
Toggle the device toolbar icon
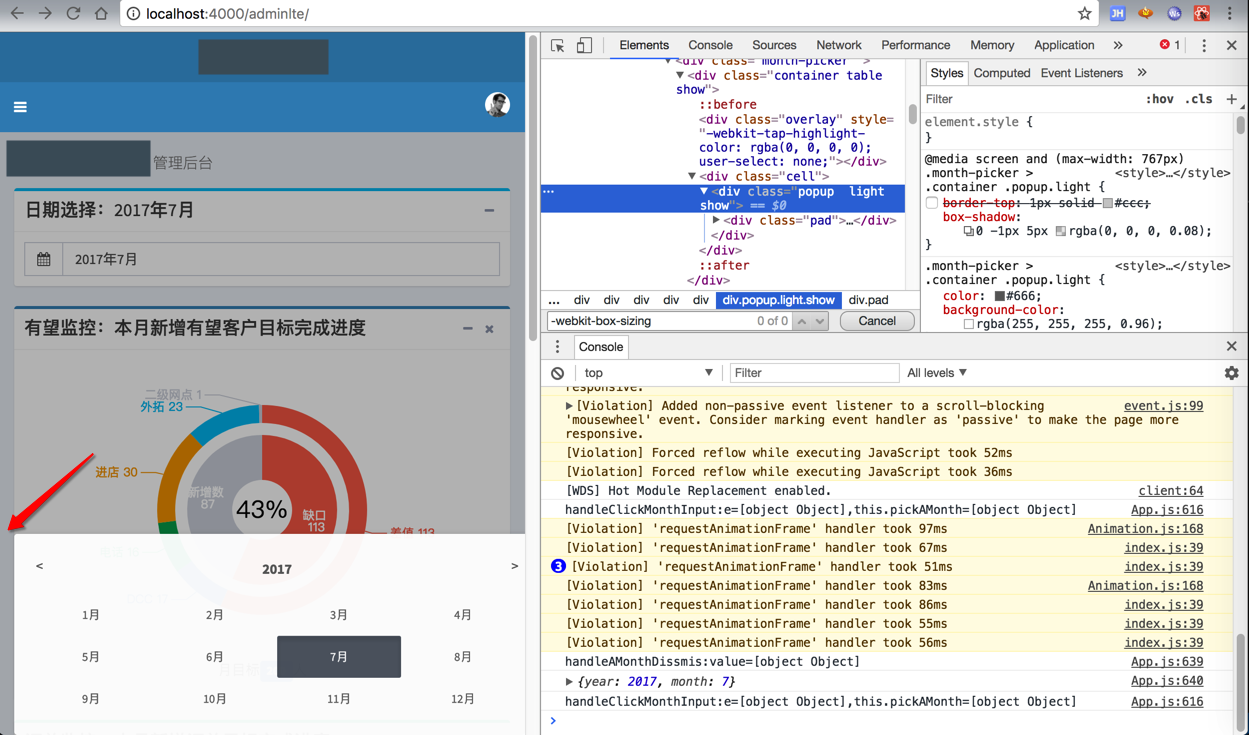tap(584, 45)
